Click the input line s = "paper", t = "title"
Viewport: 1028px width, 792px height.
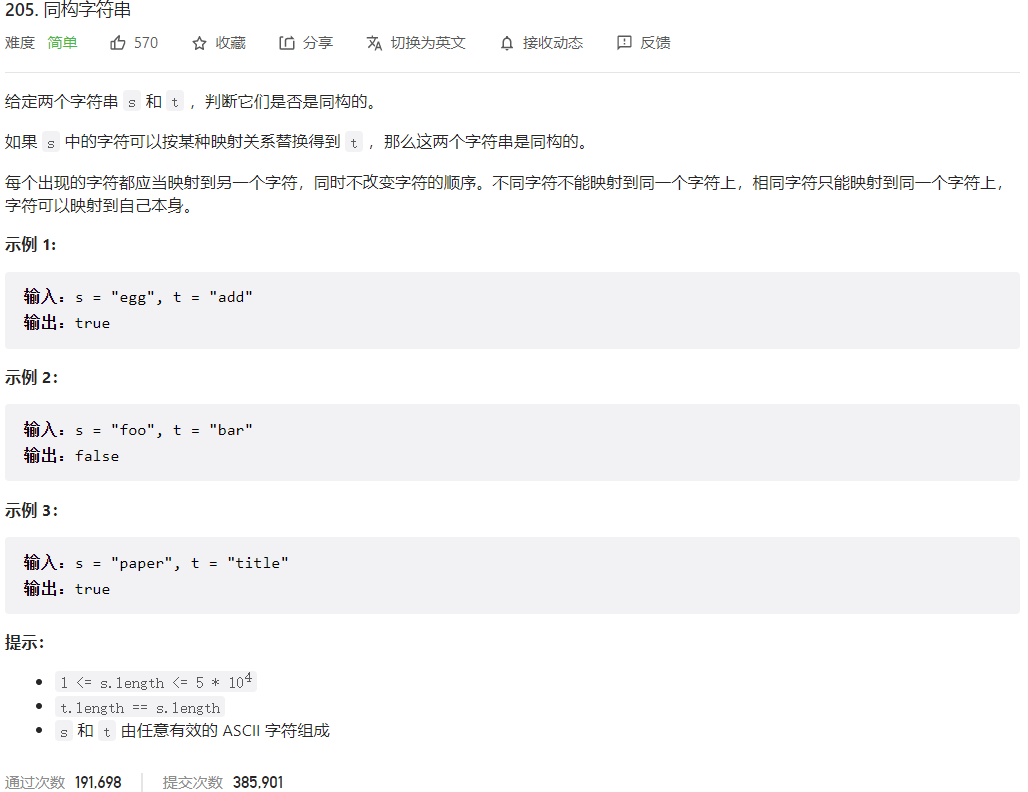click(x=156, y=563)
